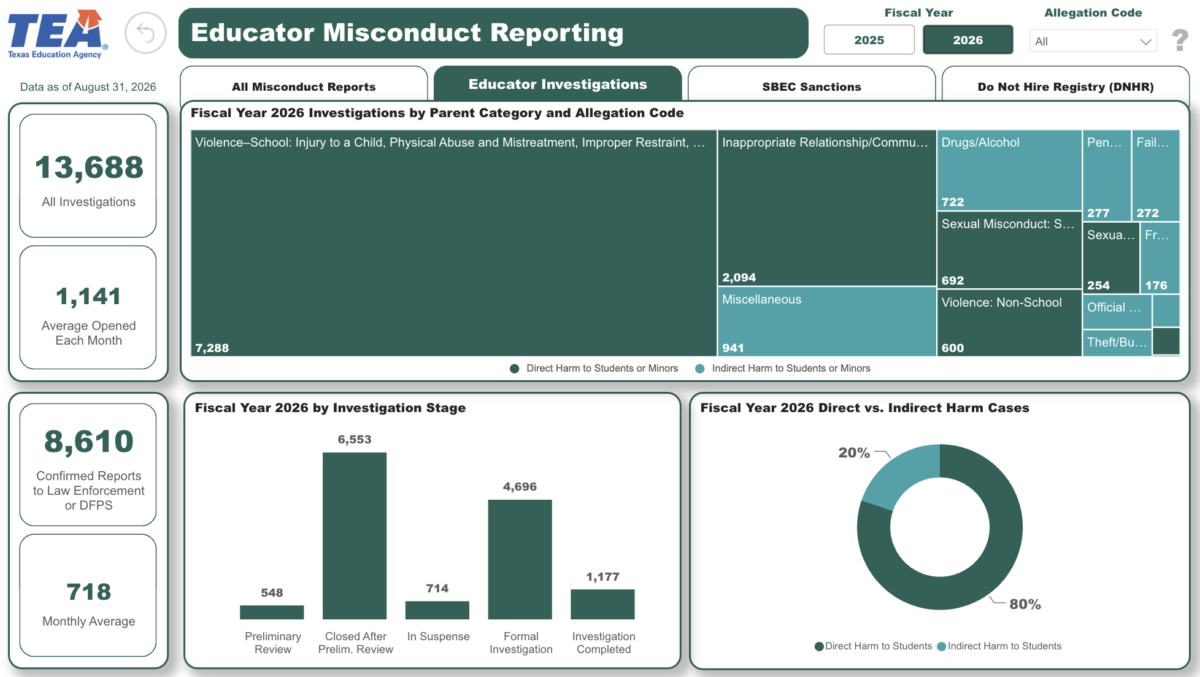The height and width of the screenshot is (677, 1200).
Task: Select the Educator Investigations tab
Action: [x=558, y=84]
